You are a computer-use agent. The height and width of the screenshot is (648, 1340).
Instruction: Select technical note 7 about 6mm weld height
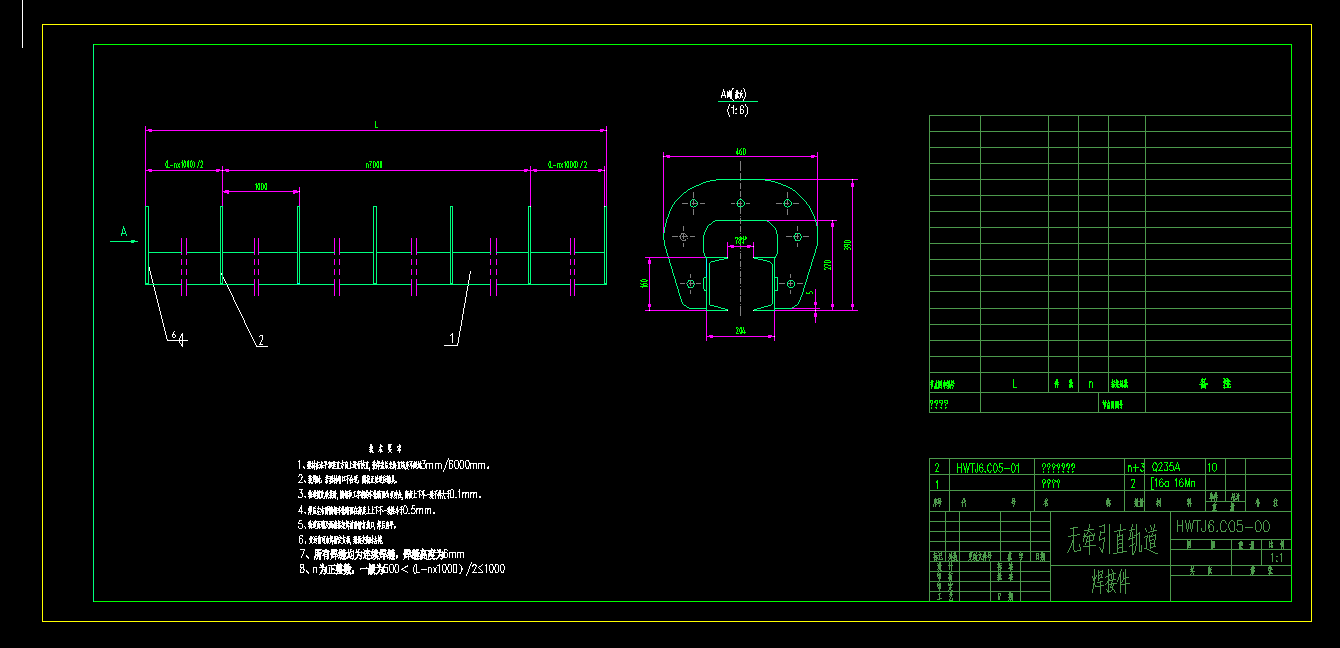point(381,553)
